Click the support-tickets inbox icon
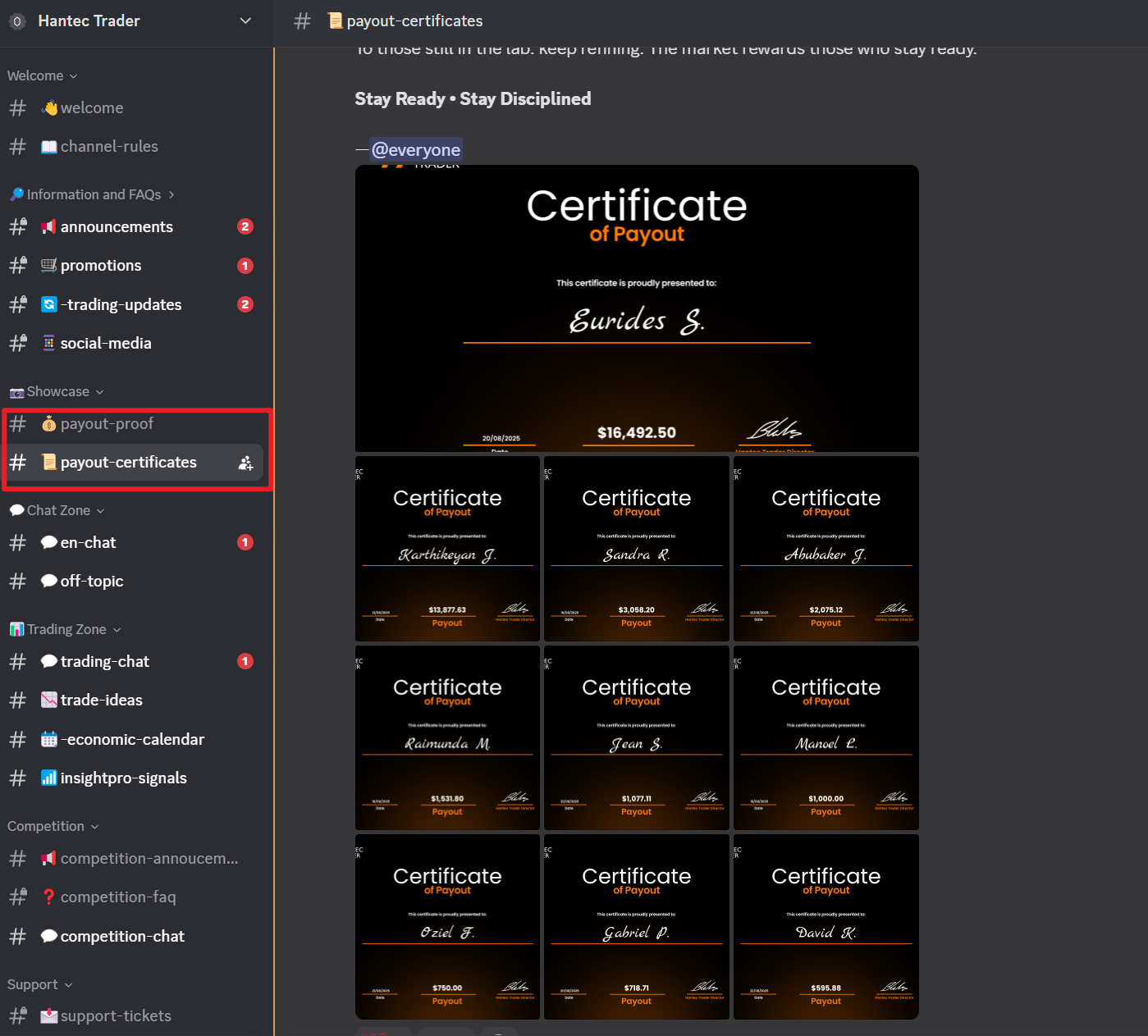1148x1036 pixels. 49,1015
